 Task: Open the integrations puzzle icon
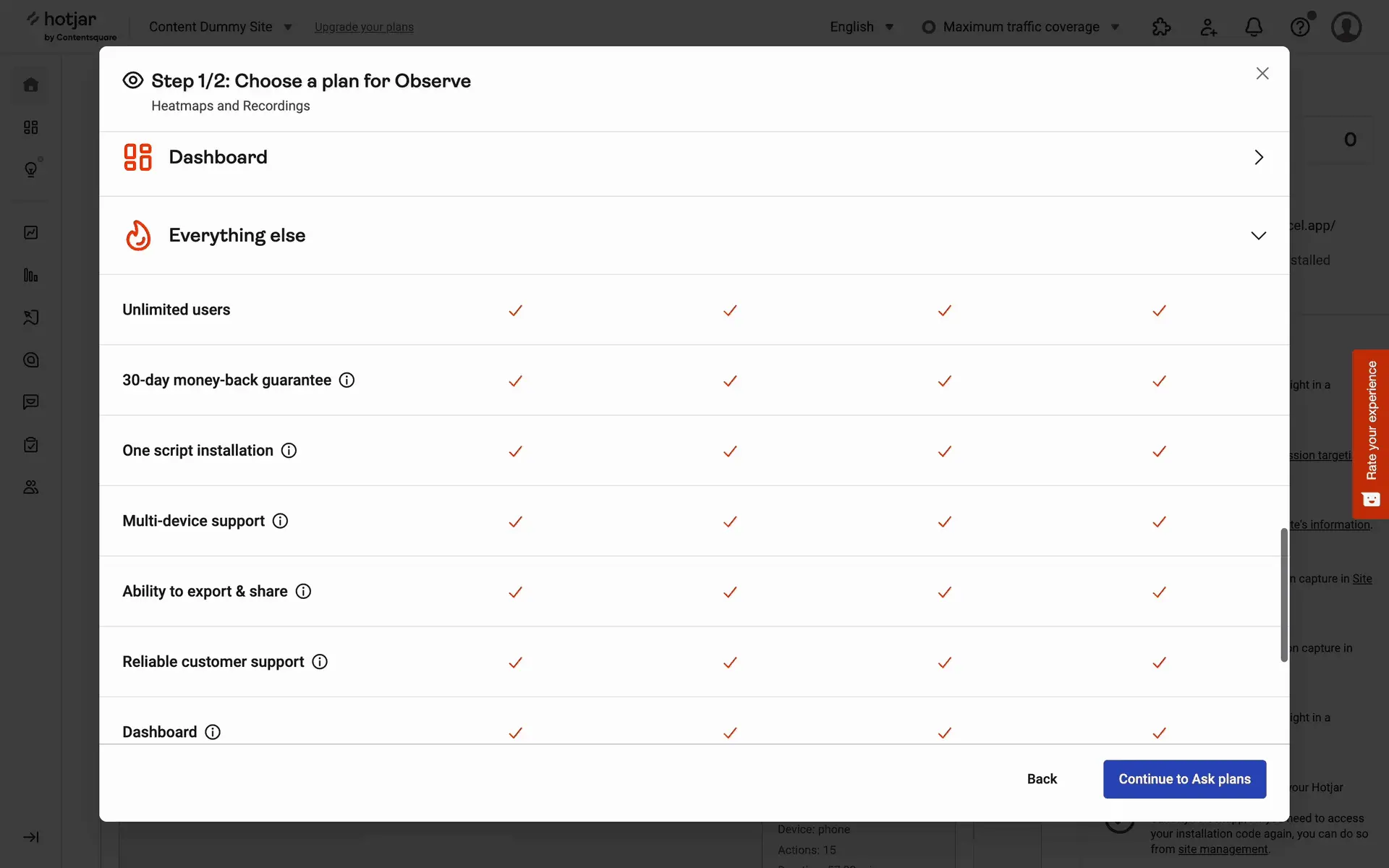tap(1161, 27)
